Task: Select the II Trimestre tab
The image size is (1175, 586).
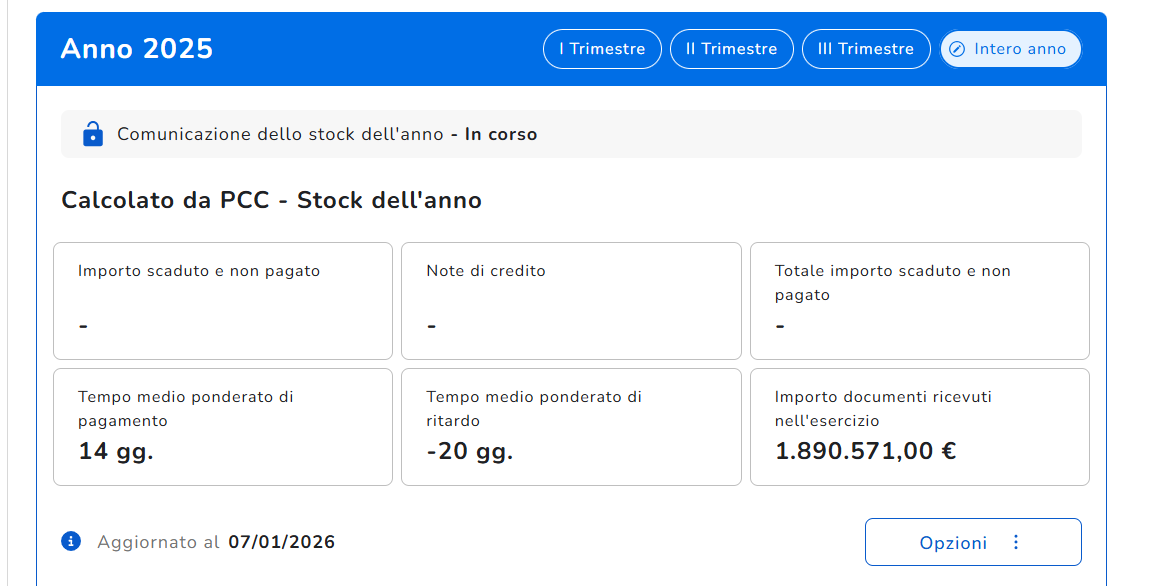Action: point(731,49)
